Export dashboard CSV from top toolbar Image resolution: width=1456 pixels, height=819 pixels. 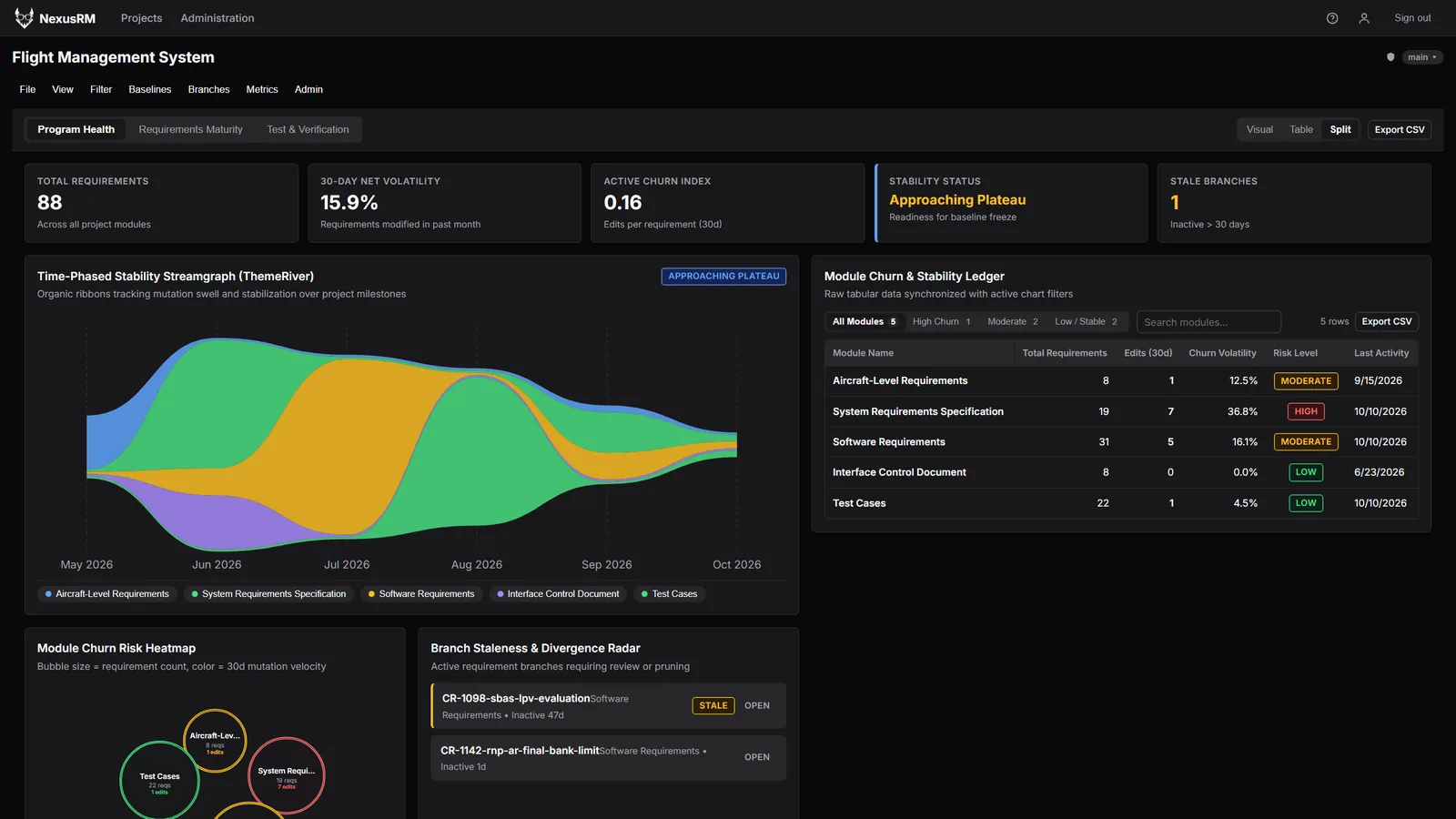point(1400,129)
